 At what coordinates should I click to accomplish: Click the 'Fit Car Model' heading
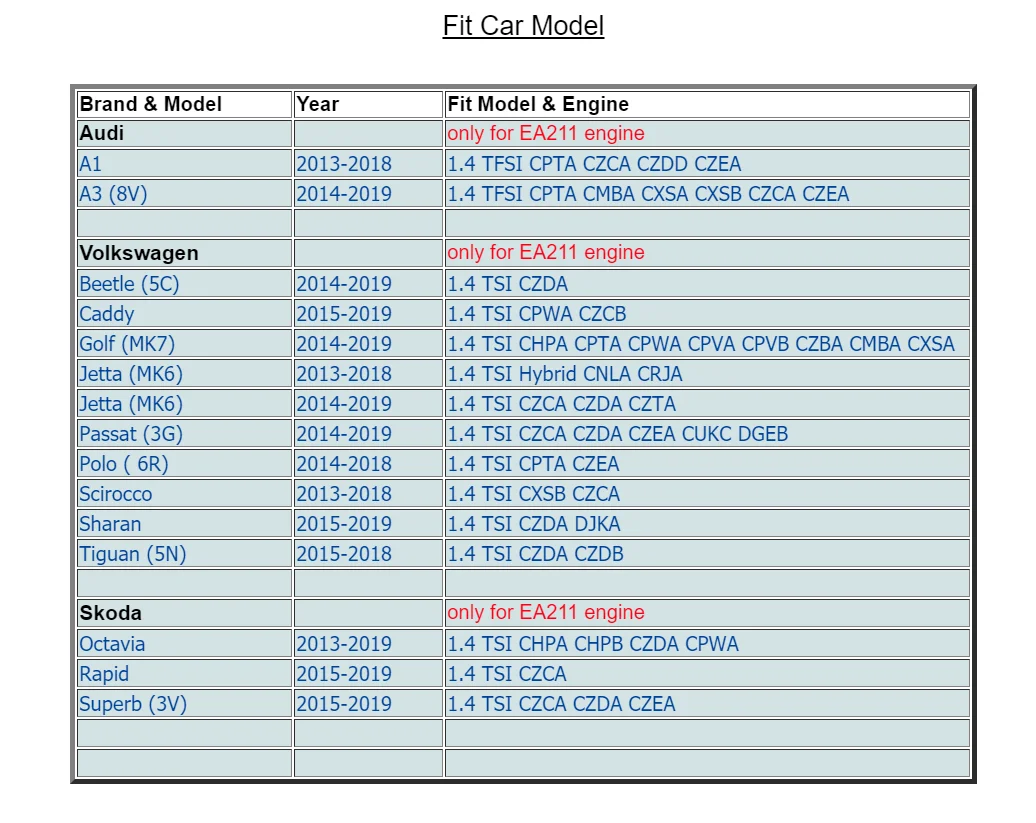tap(523, 26)
